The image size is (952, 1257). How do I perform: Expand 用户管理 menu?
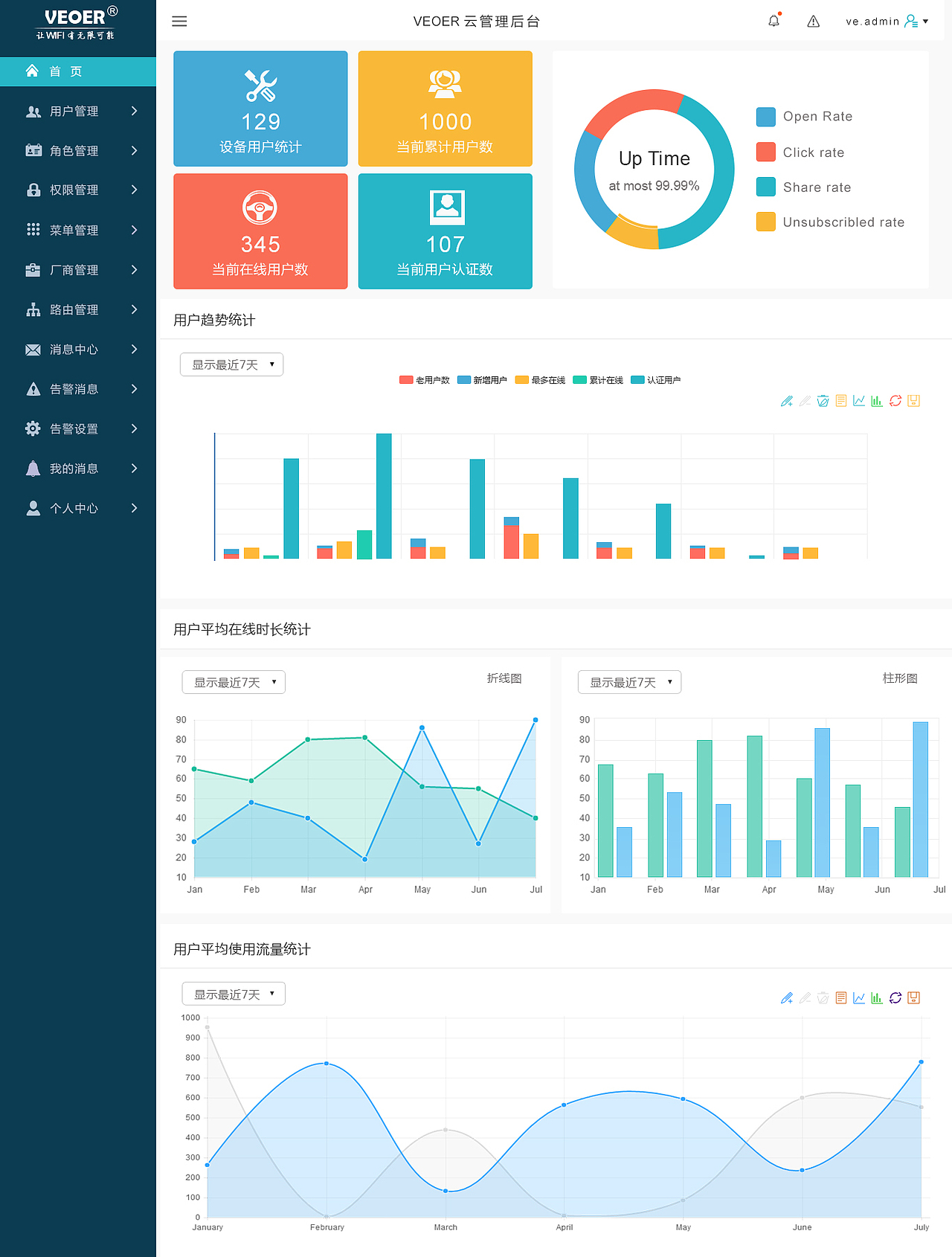(78, 112)
